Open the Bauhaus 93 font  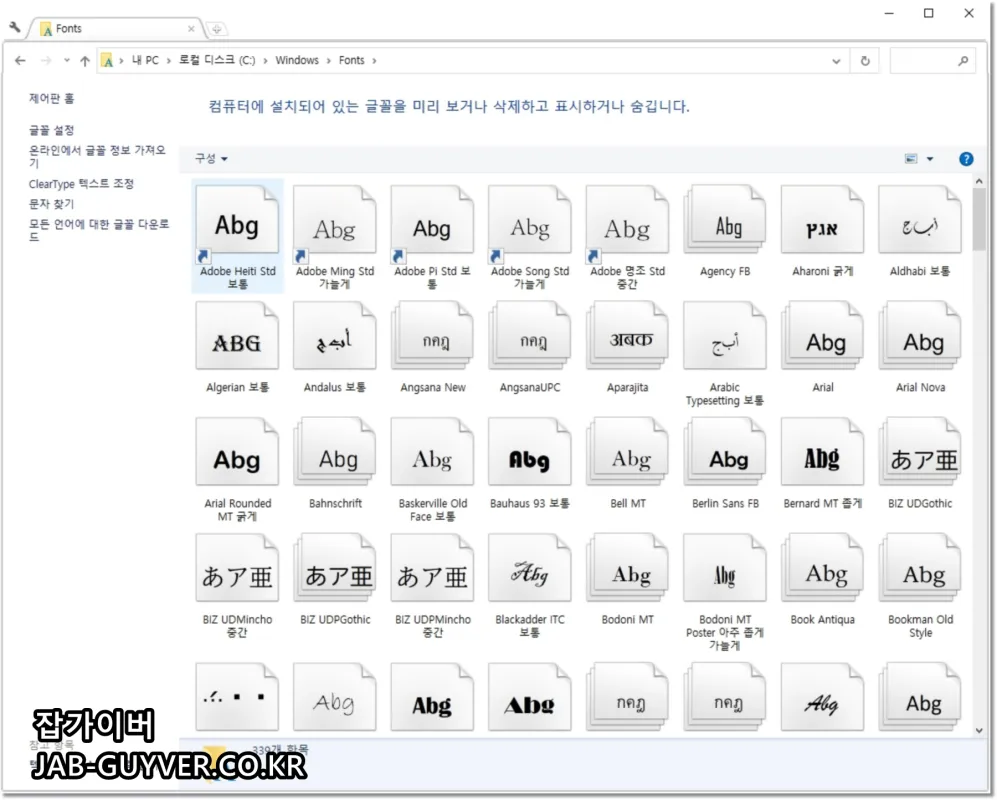[x=529, y=453]
